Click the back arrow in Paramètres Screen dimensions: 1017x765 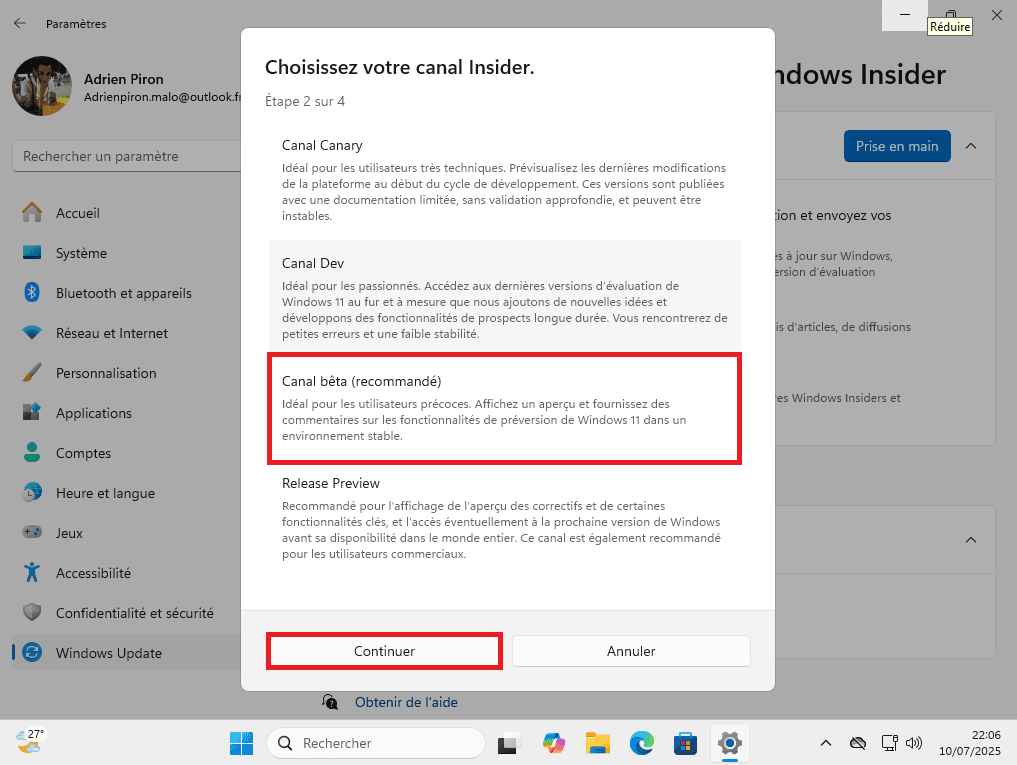click(x=20, y=23)
